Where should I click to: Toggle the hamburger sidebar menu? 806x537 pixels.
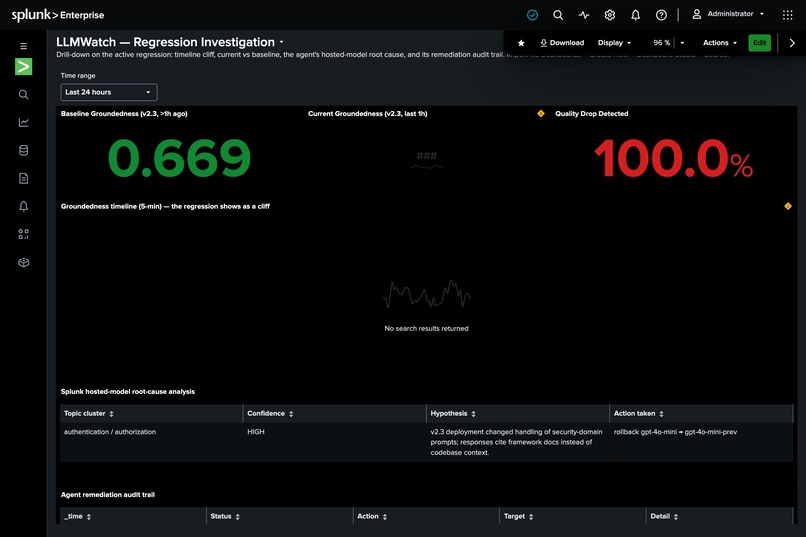(24, 46)
